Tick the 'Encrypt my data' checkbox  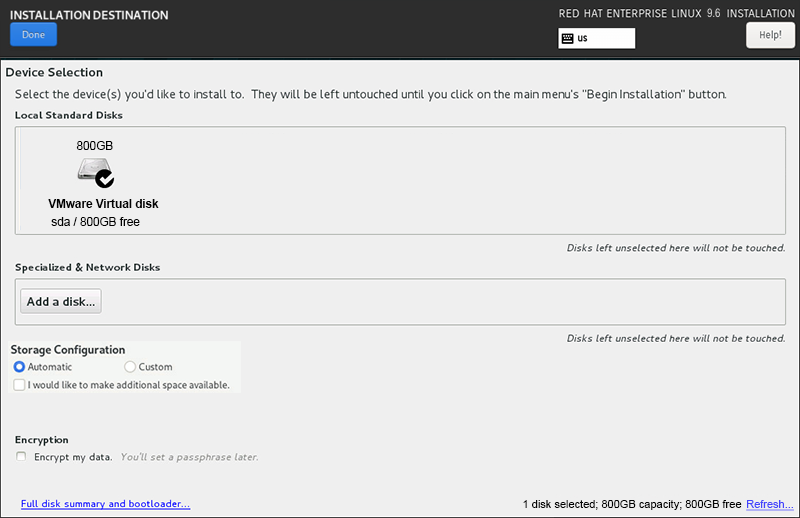[x=21, y=457]
